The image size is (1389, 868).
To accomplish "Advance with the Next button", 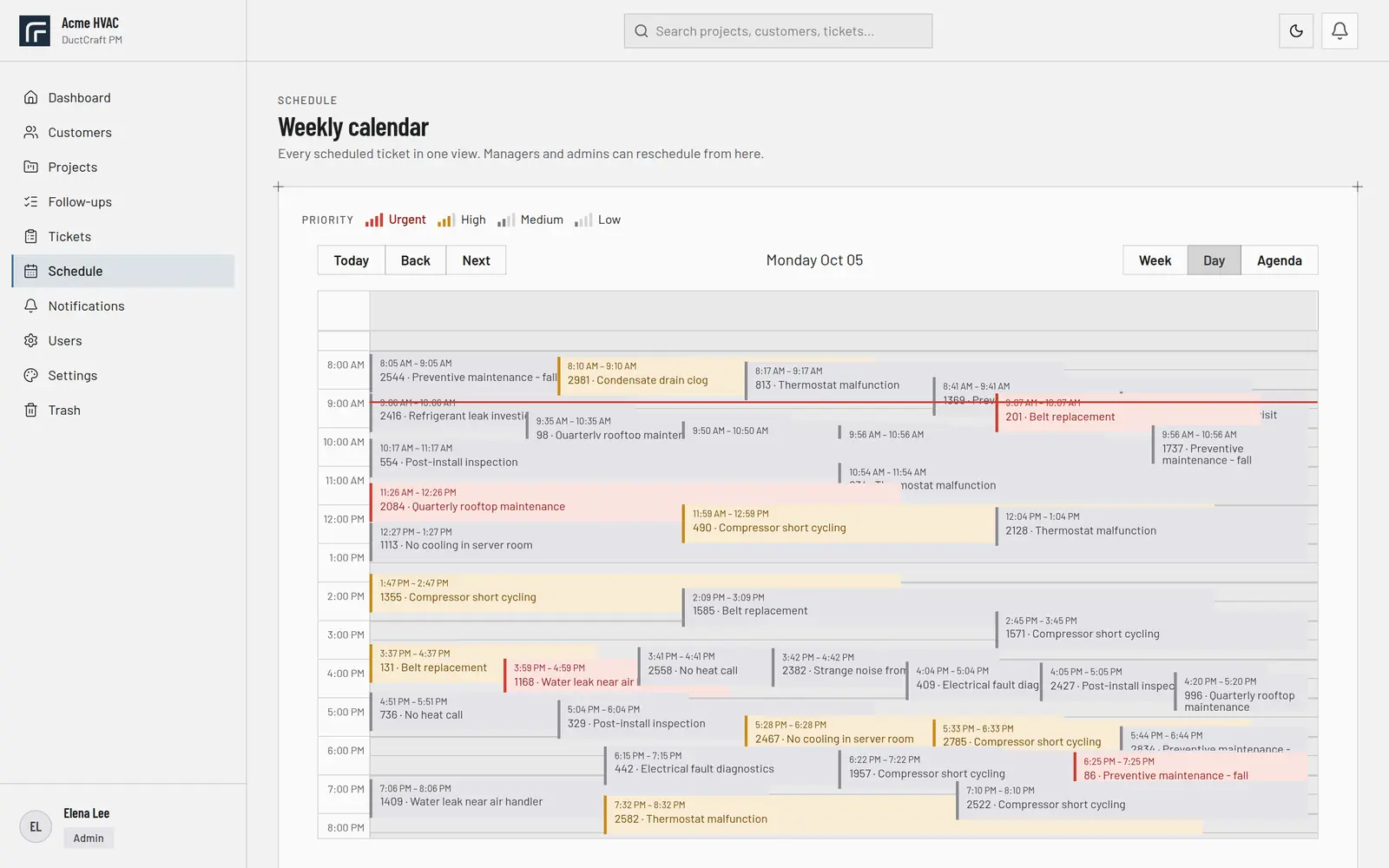I will [x=476, y=260].
